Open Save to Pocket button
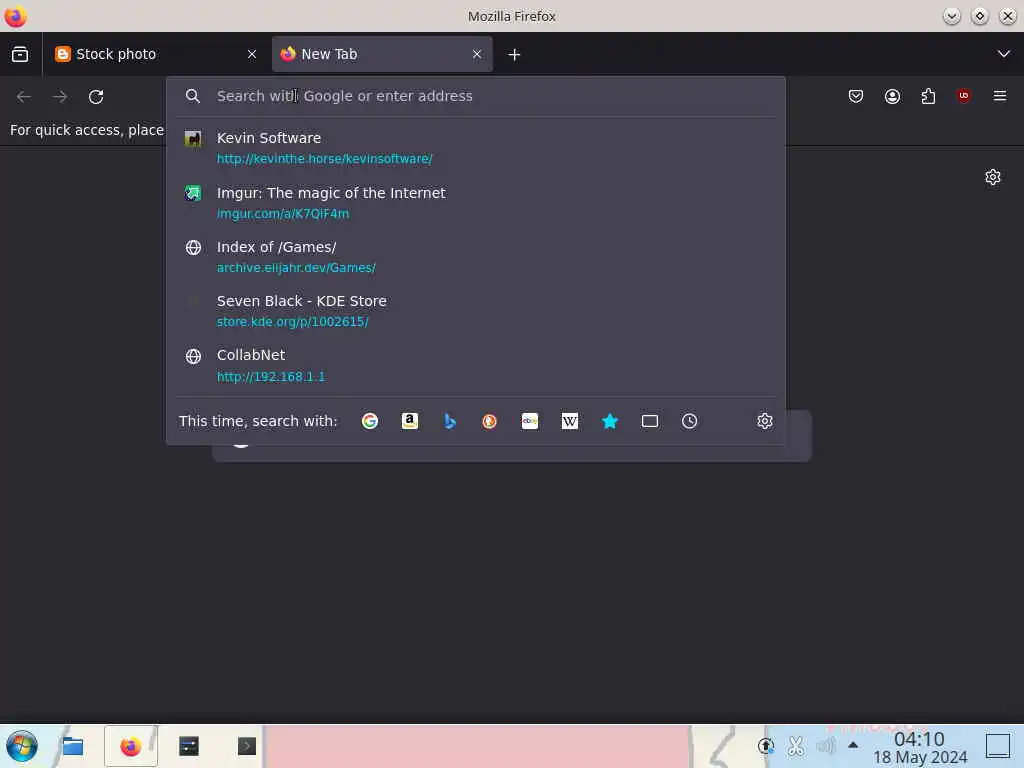 click(x=856, y=97)
